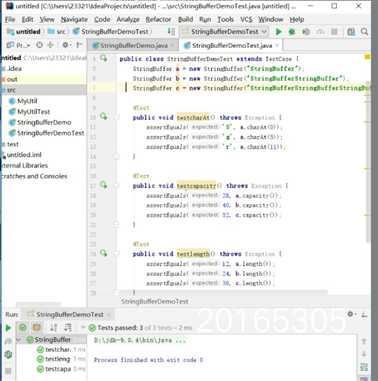The height and width of the screenshot is (381, 378).
Task: Select the src folder in project tree
Action: click(x=11, y=90)
